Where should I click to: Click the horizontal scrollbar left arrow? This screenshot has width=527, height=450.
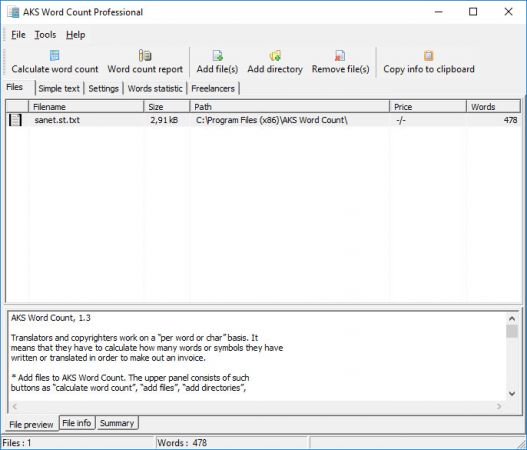14,407
